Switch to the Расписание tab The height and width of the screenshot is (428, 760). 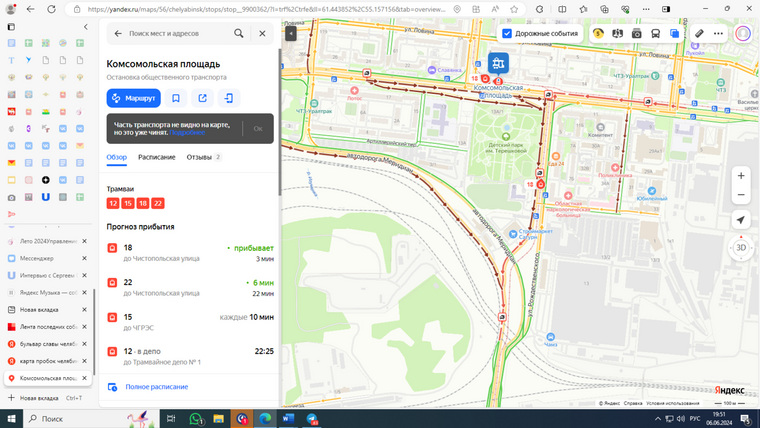pos(157,157)
